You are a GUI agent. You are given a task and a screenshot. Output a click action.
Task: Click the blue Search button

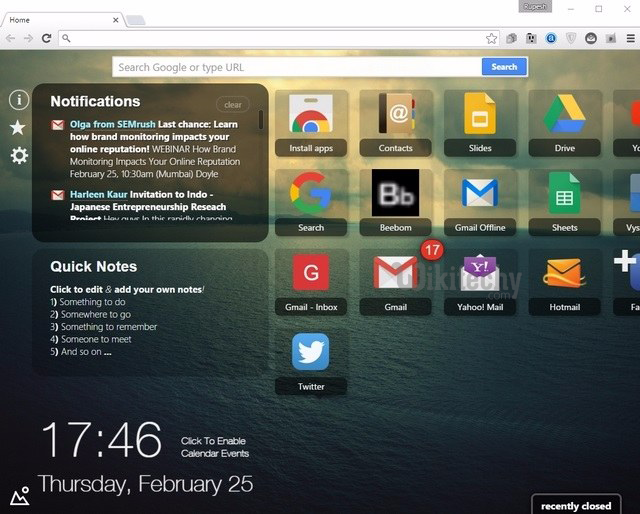point(504,67)
